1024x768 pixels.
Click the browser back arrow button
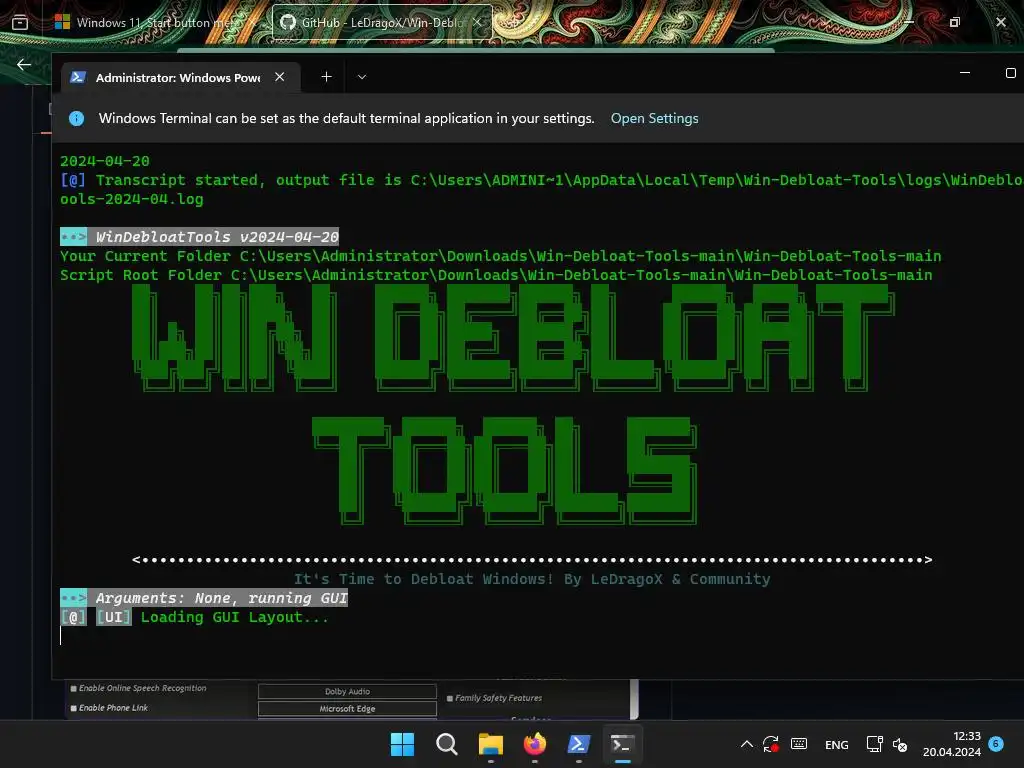tap(24, 64)
